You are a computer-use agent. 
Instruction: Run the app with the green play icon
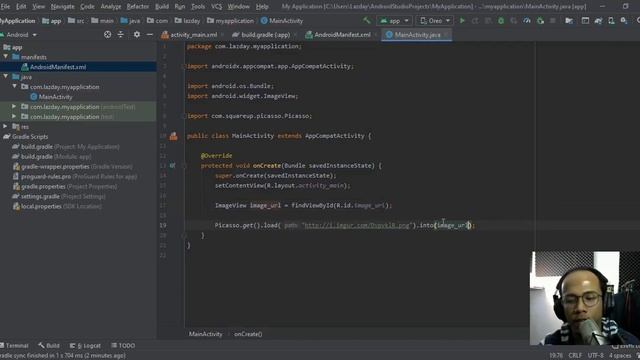tap(462, 20)
